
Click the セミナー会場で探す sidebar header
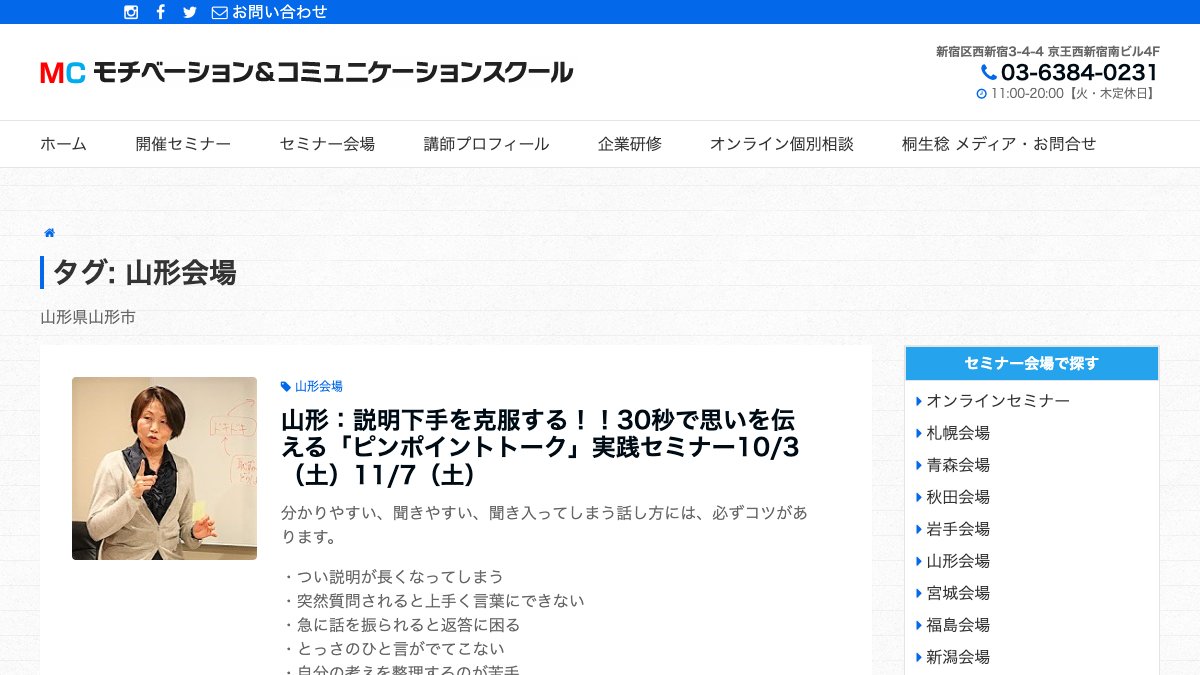point(1032,363)
